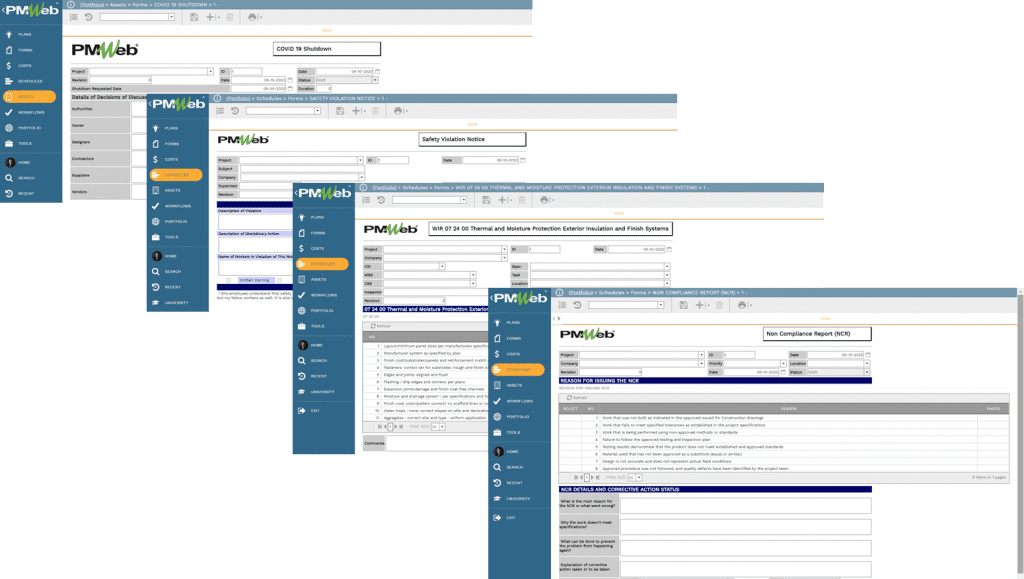Image resolution: width=1024 pixels, height=579 pixels.
Task: Click the Comments box in the WIR window
Action: click(438, 443)
